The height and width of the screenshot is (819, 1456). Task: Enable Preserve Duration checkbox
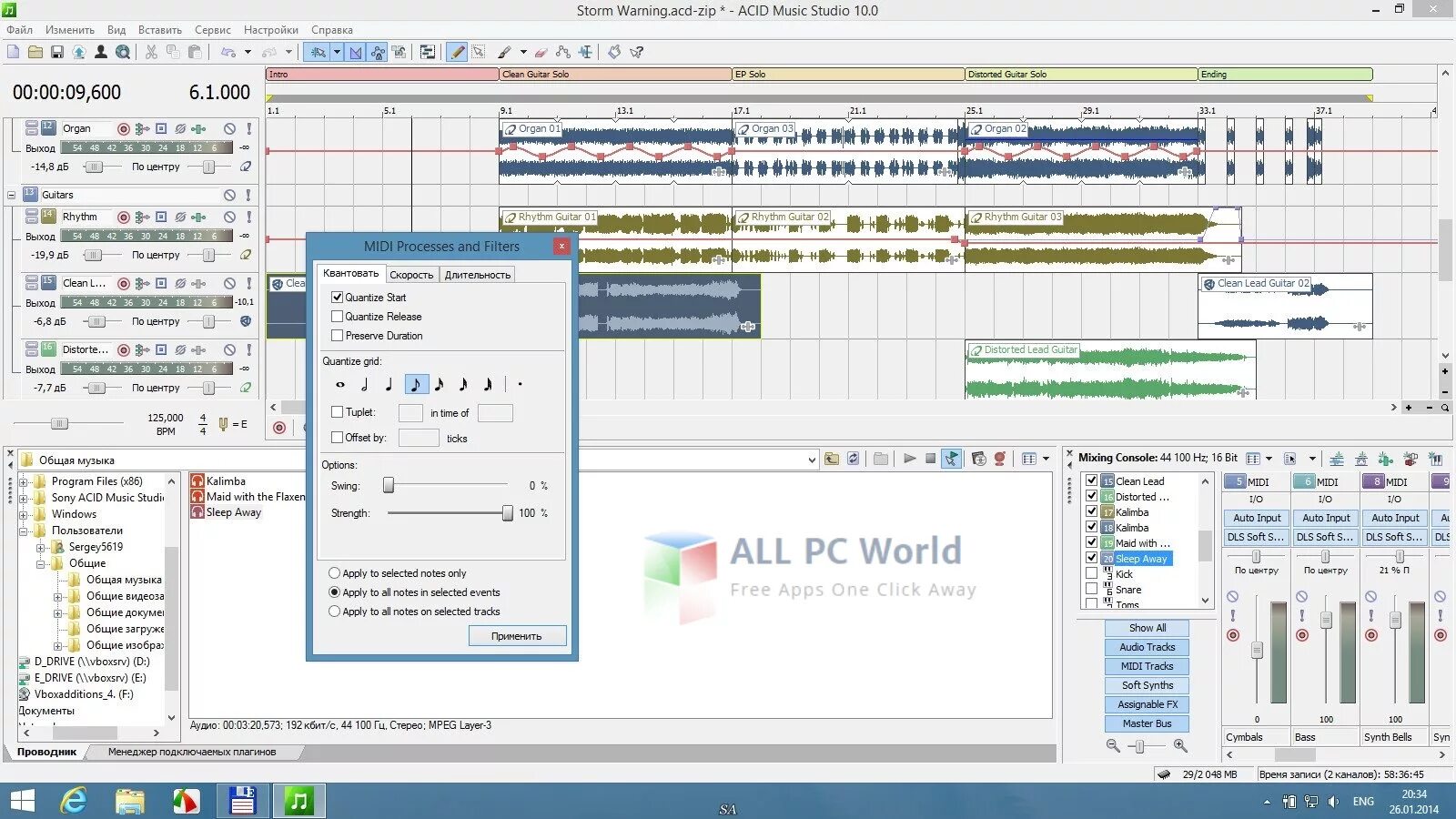pos(337,335)
